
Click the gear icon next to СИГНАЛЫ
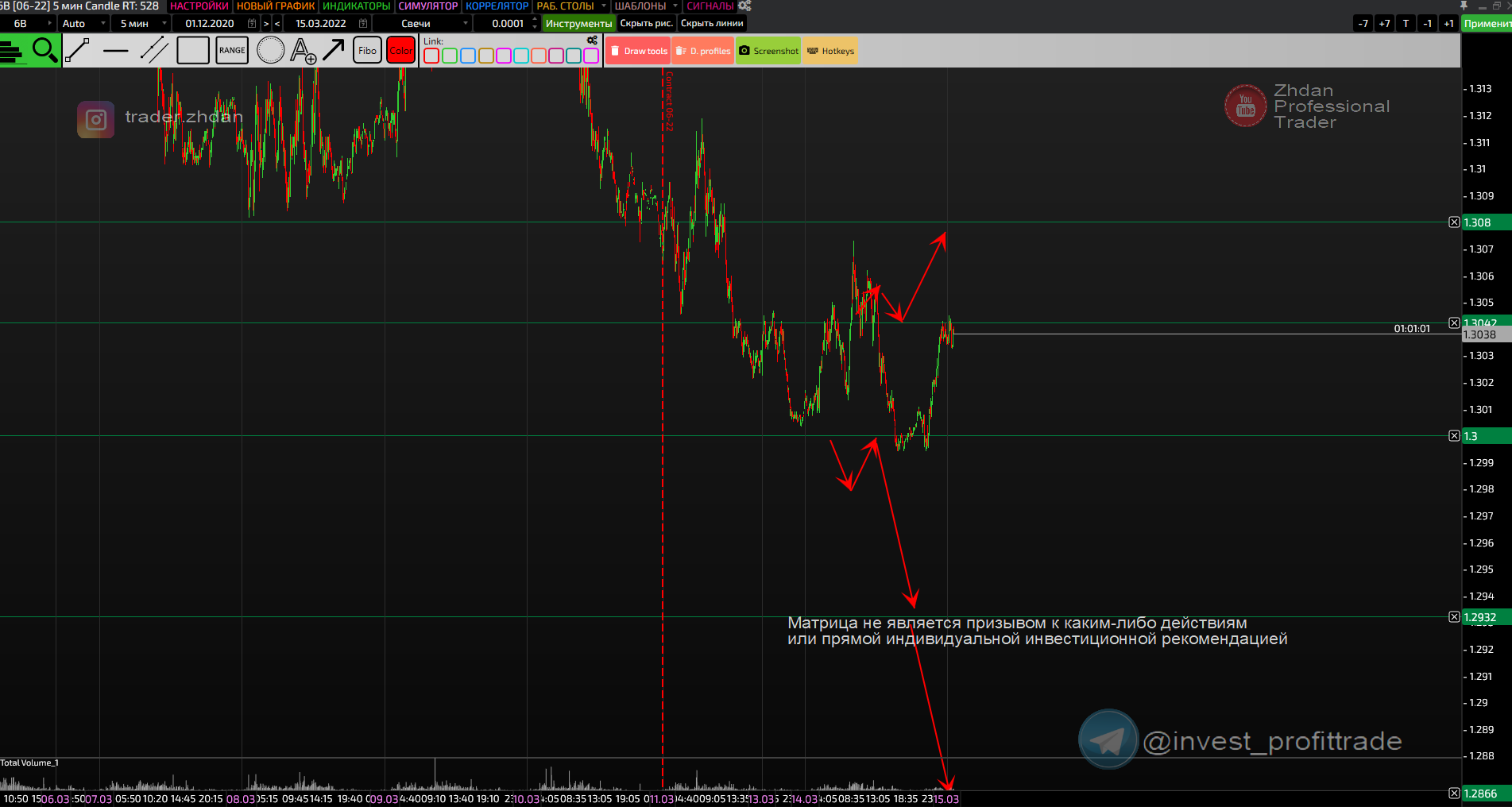[x=744, y=6]
